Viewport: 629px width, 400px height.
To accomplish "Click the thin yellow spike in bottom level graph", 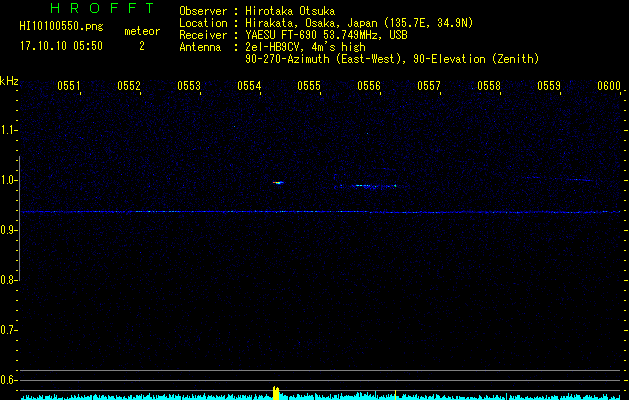I will pos(396,395).
